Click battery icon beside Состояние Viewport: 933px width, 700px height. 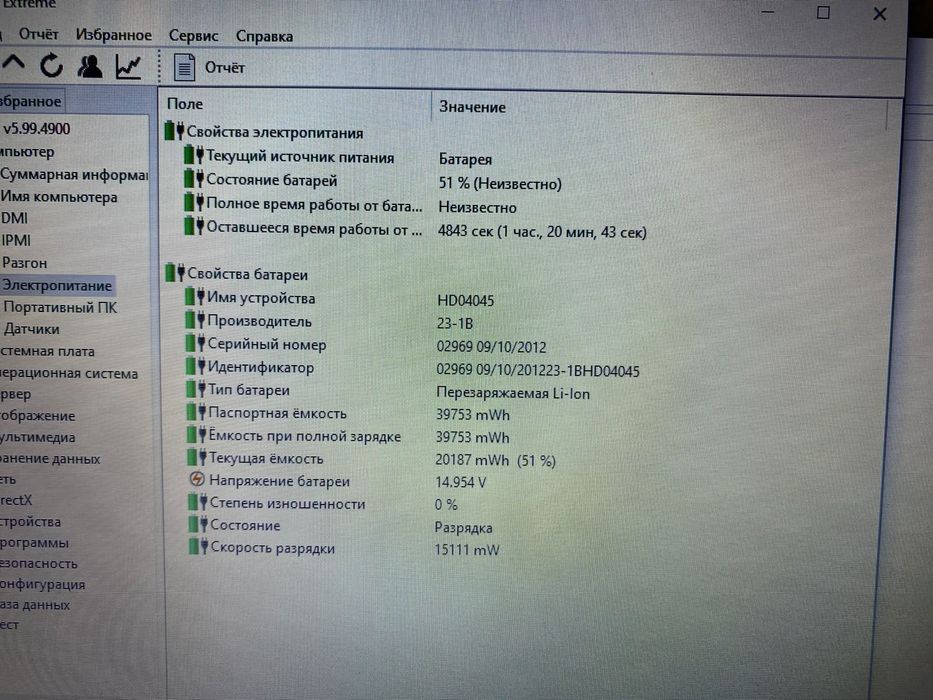(198, 524)
